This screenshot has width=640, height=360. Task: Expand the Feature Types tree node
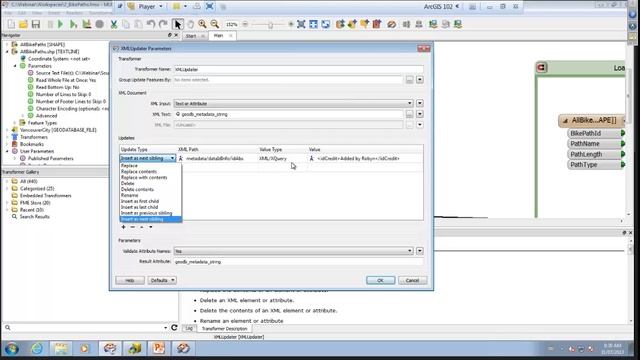tap(15, 123)
